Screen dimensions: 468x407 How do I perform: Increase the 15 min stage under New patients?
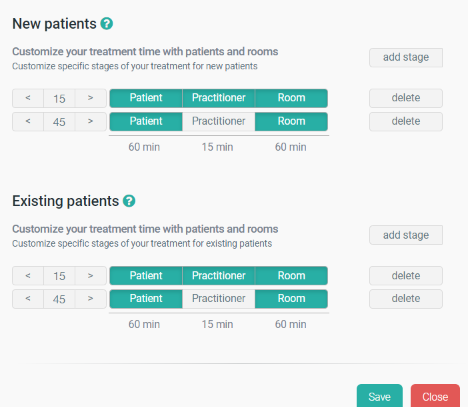pos(90,98)
